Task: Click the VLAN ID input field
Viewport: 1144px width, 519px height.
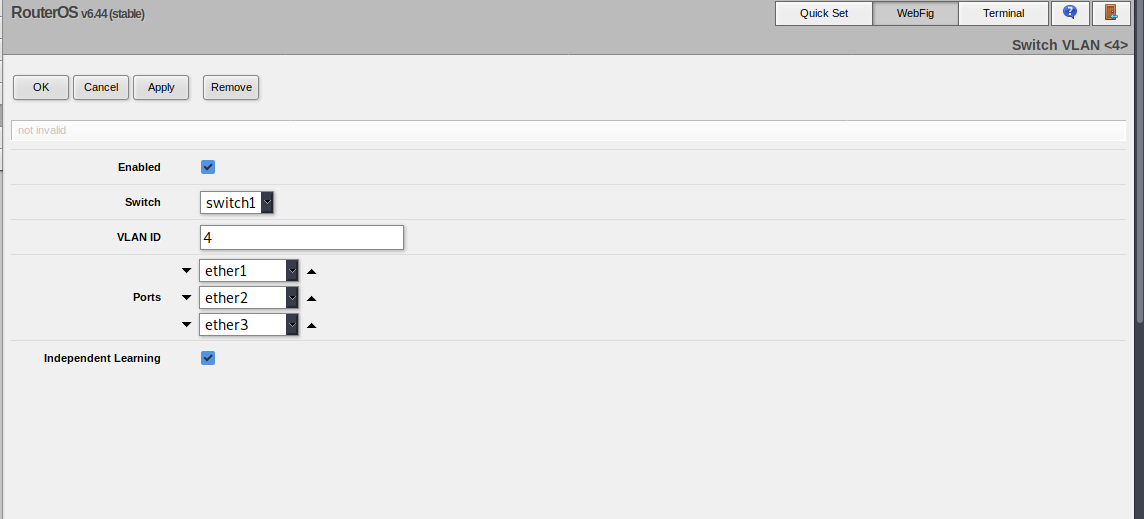Action: [301, 237]
